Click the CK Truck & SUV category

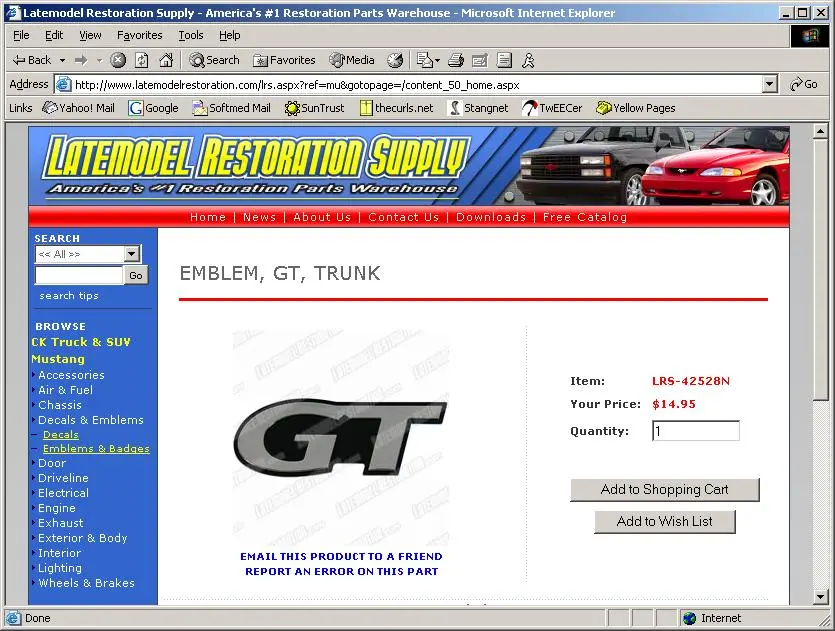81,342
